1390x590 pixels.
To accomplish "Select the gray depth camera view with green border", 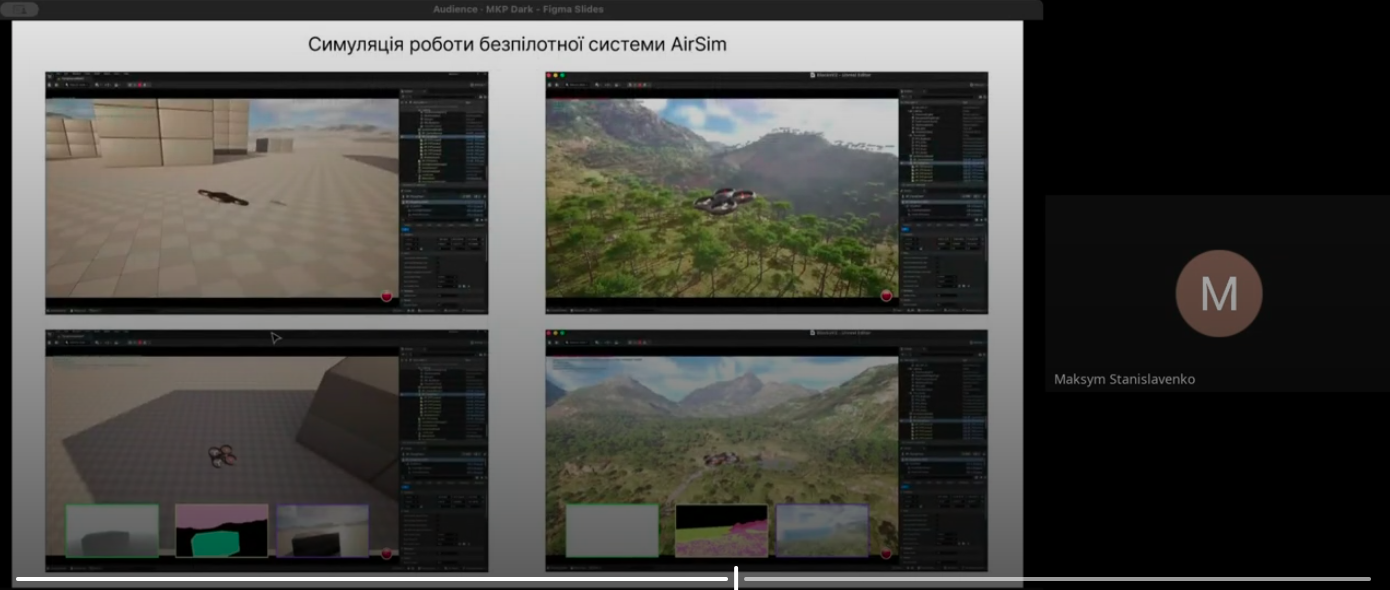I will pos(112,530).
